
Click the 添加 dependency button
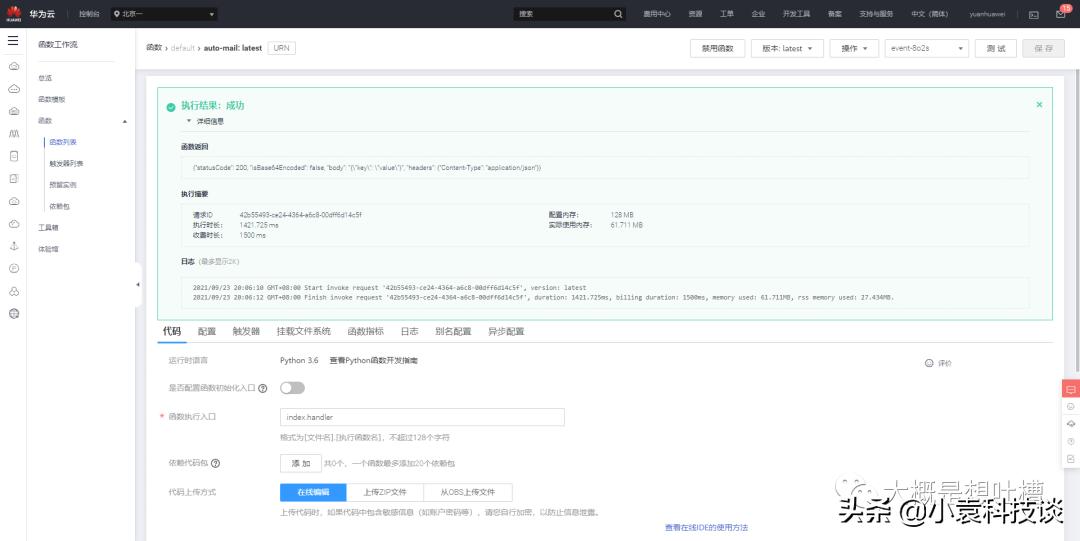[301, 464]
